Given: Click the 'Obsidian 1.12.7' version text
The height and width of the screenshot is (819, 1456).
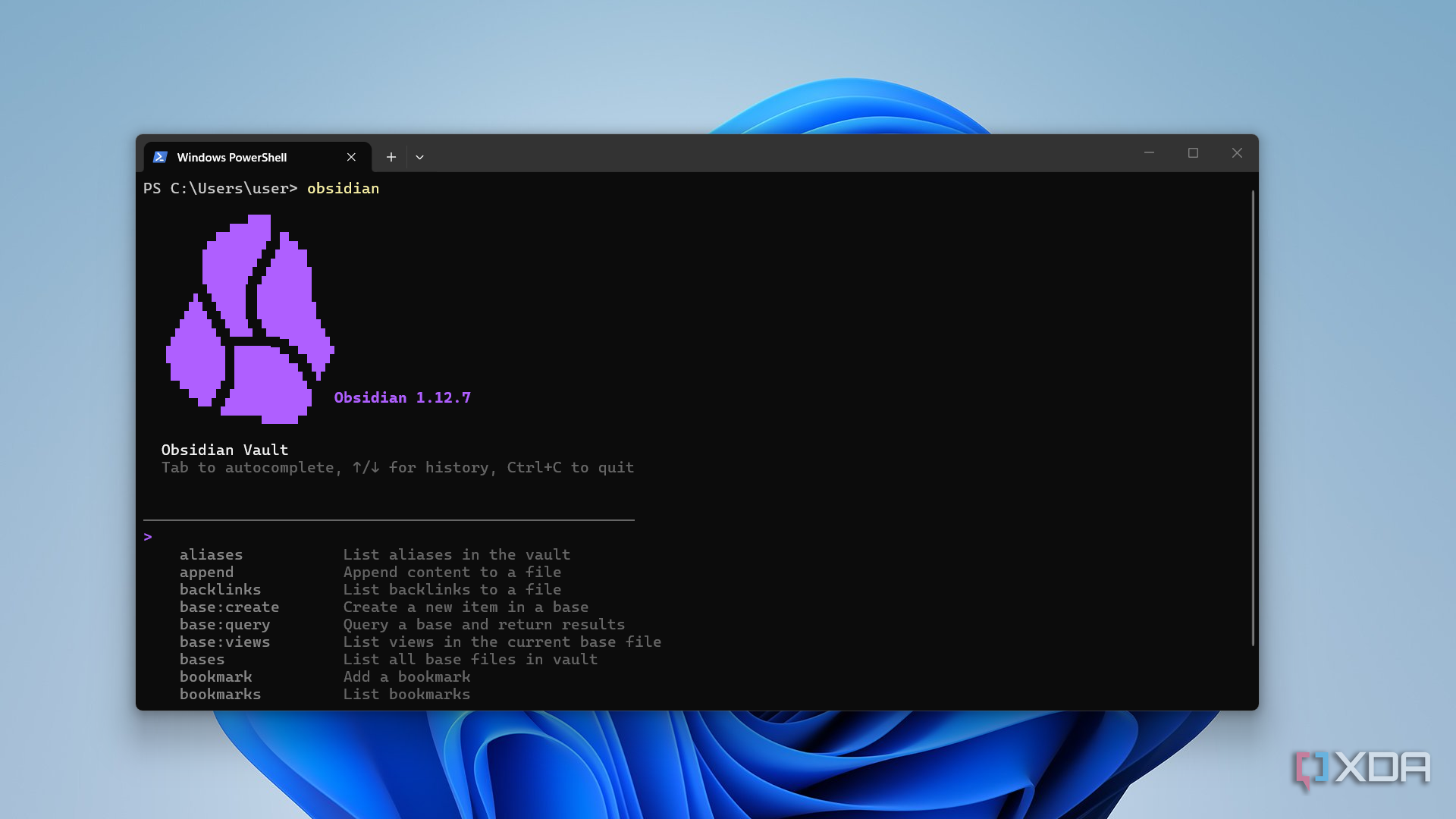Looking at the screenshot, I should click(402, 397).
